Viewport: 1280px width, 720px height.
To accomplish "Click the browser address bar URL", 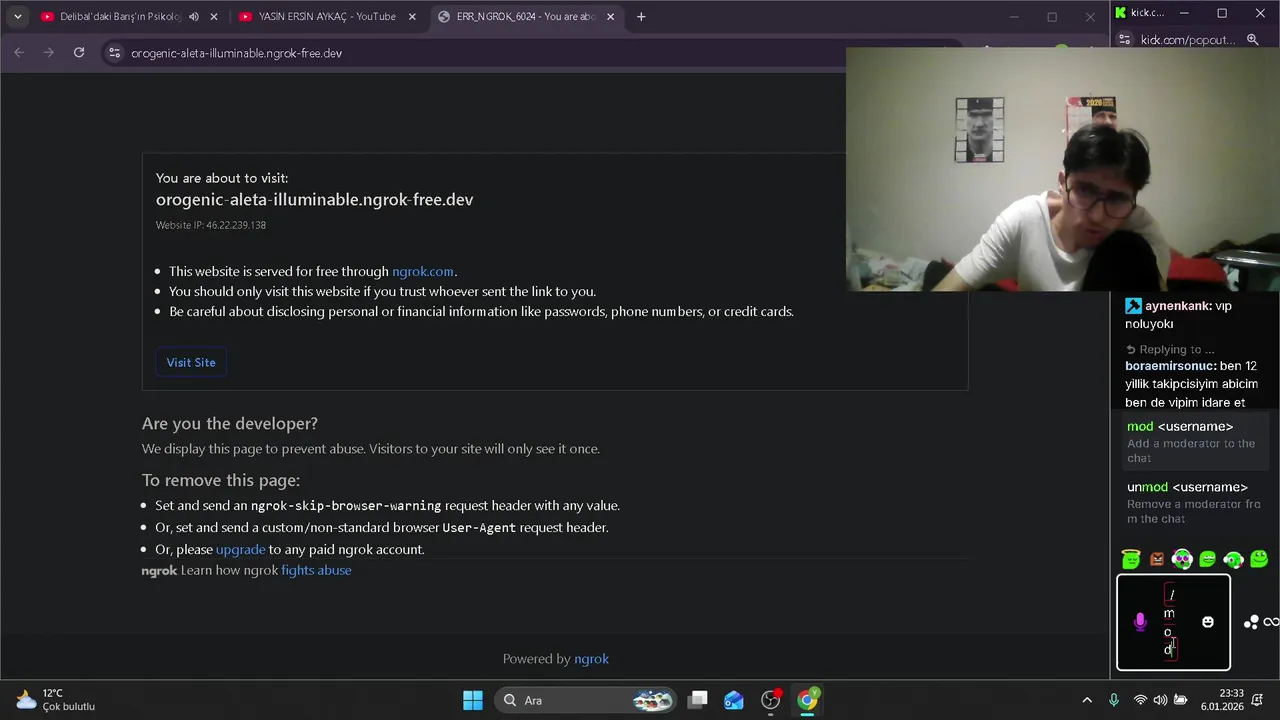I will click(236, 53).
